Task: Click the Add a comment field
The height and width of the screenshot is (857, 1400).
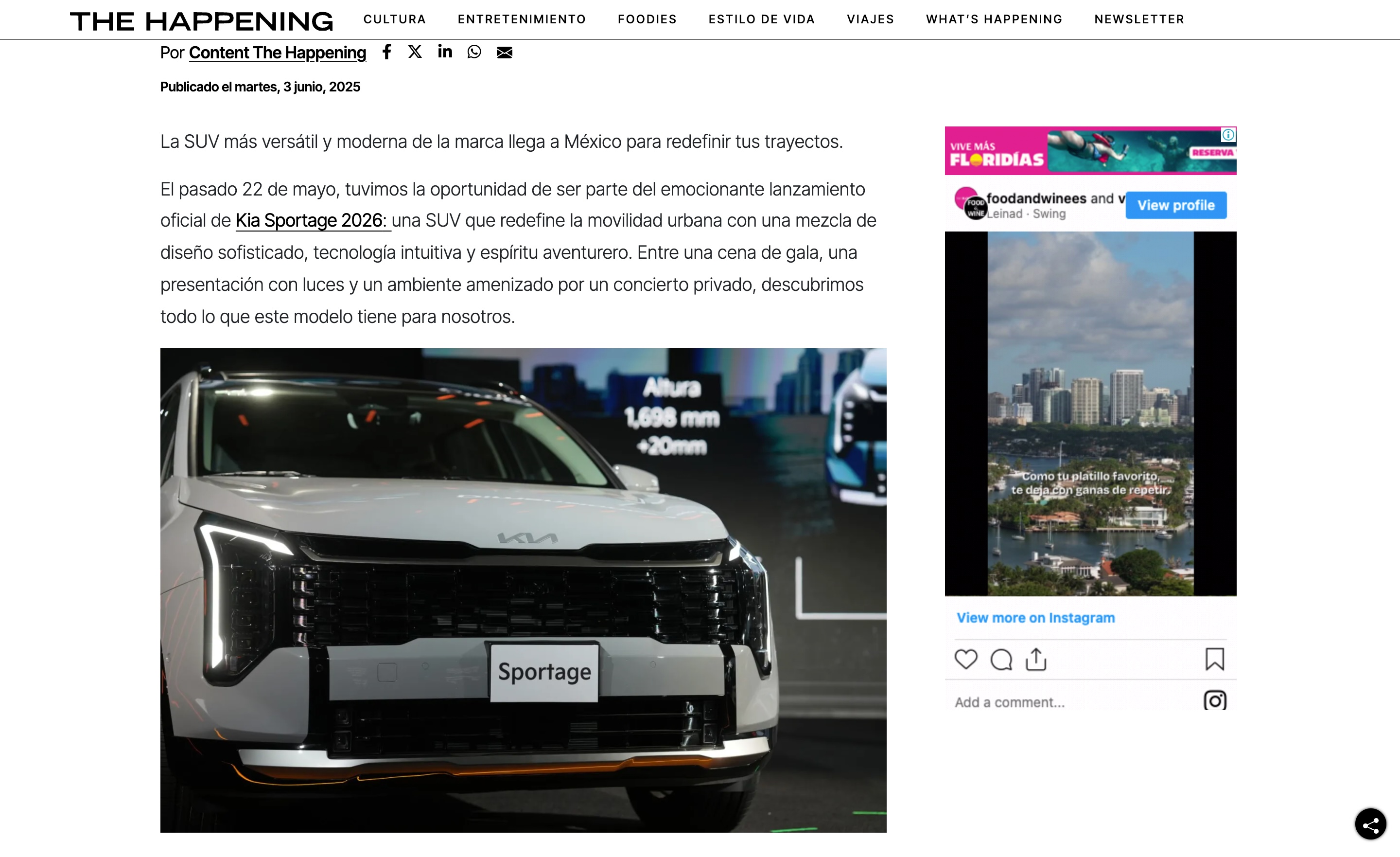Action: coord(1009,701)
